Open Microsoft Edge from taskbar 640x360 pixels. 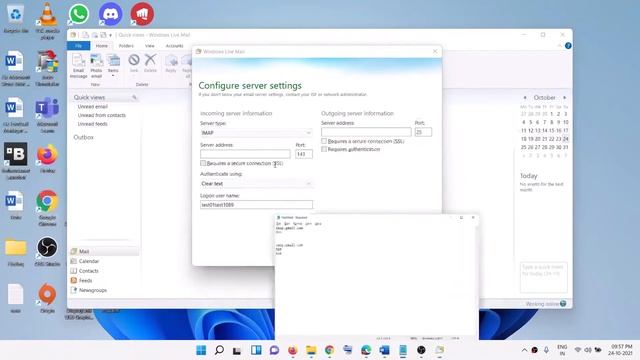coord(366,350)
